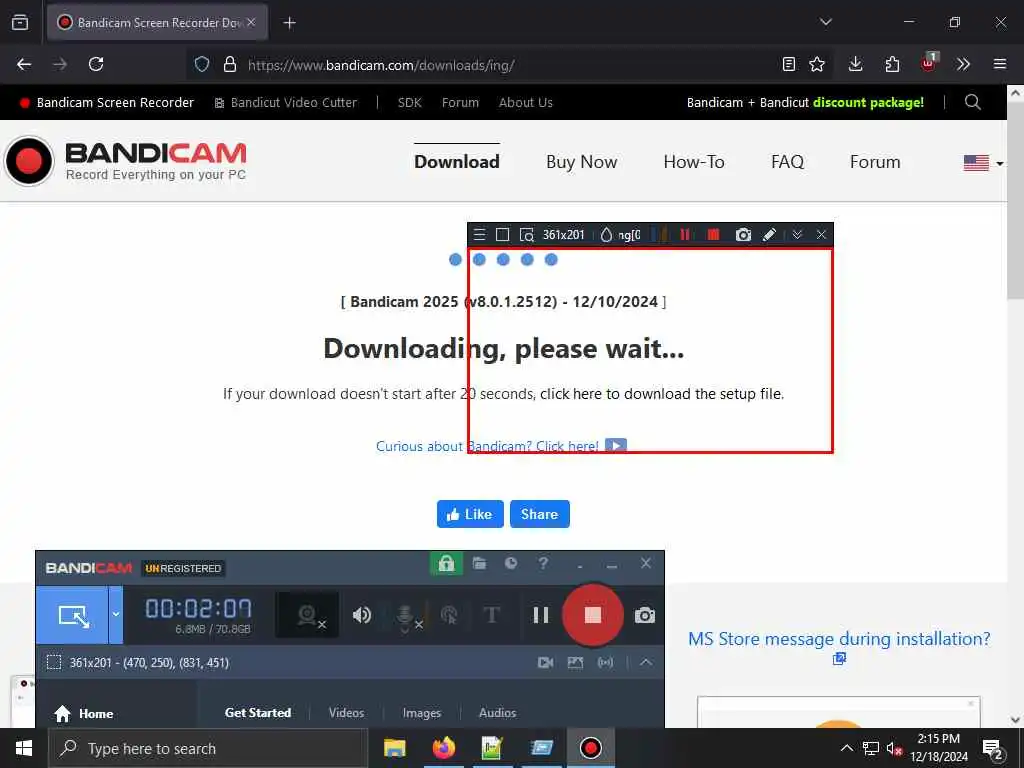Open the Home section in Bandicam sidebar
Viewport: 1024px width, 768px height.
click(84, 713)
